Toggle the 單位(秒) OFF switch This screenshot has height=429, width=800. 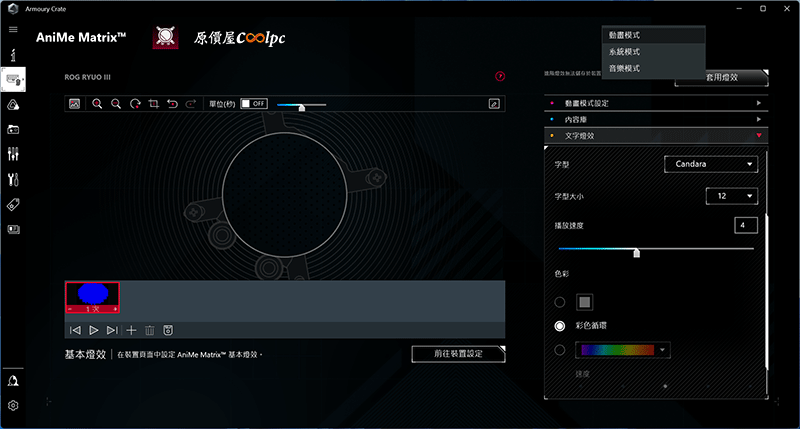tap(254, 104)
